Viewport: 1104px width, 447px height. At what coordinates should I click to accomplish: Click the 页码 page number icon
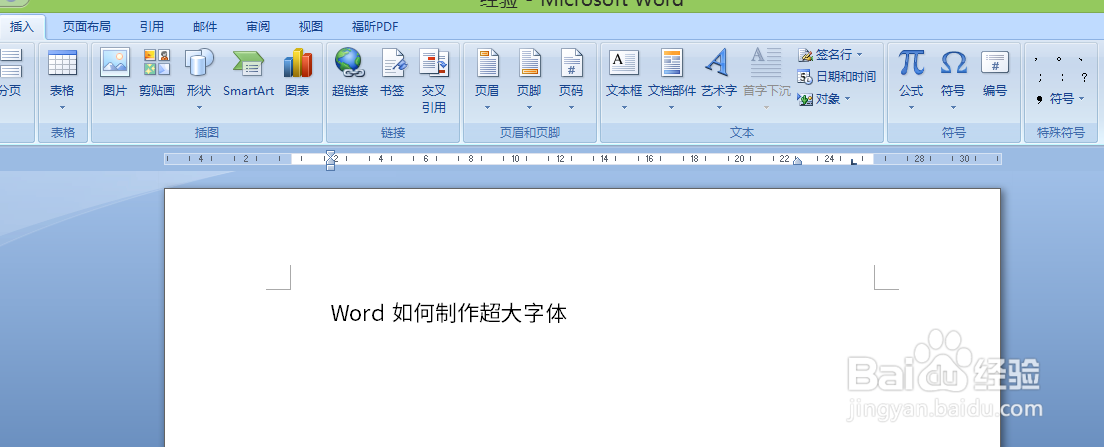571,63
